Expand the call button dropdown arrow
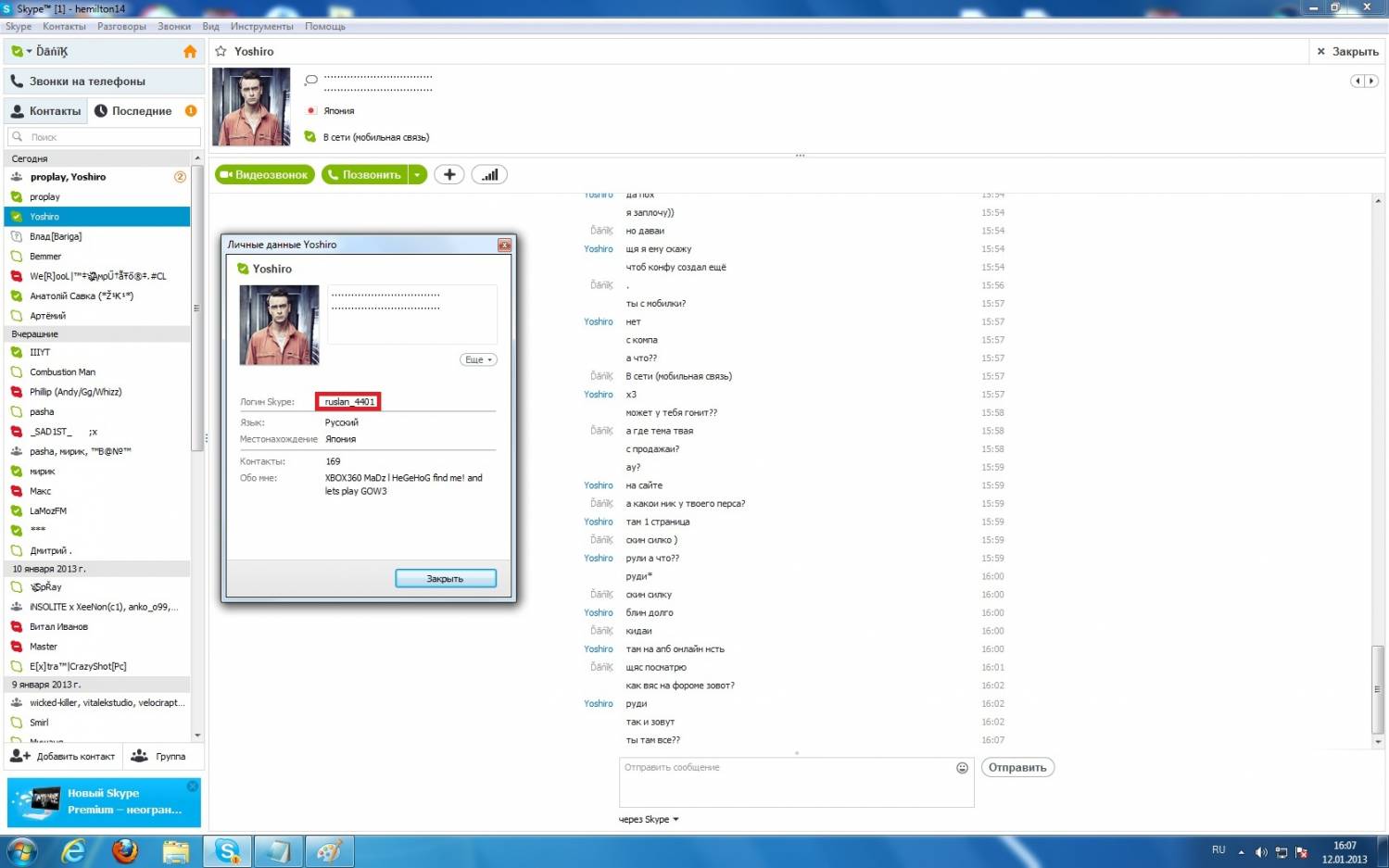 pyautogui.click(x=418, y=175)
